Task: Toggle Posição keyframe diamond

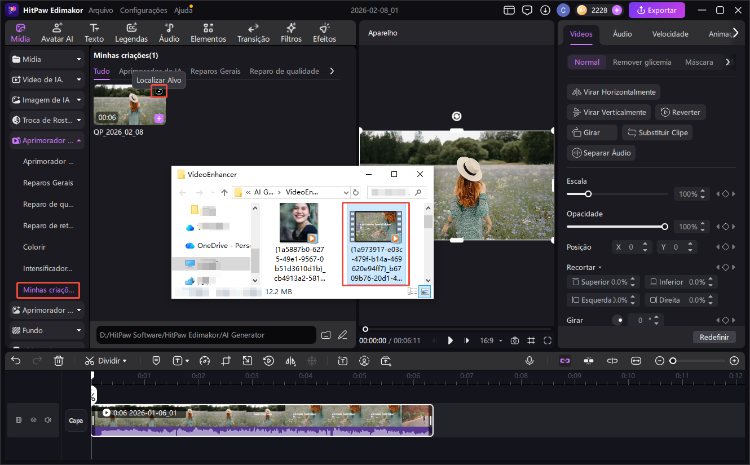Action: click(x=725, y=247)
